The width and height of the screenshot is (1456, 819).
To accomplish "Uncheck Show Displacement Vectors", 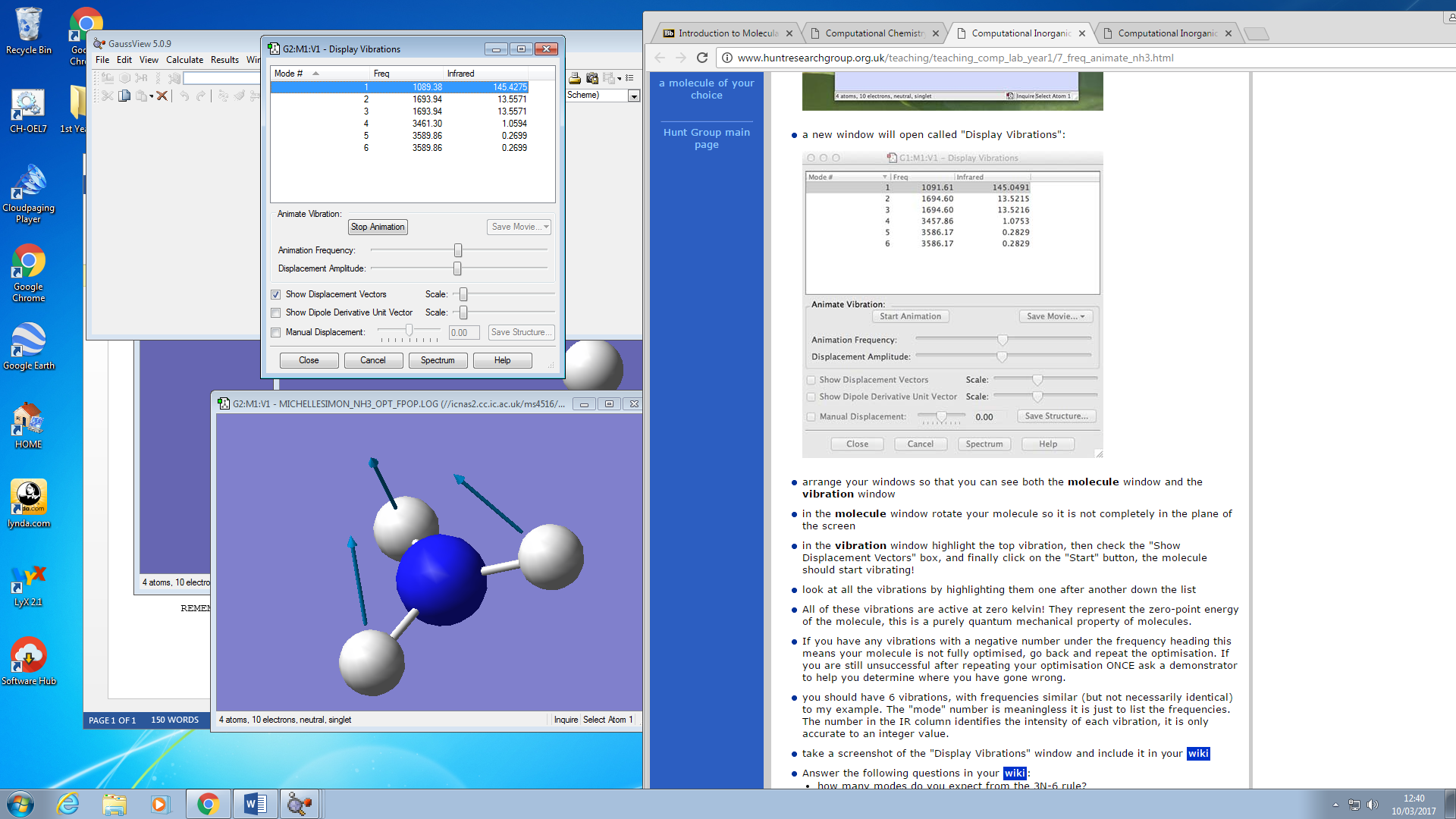I will (x=276, y=294).
